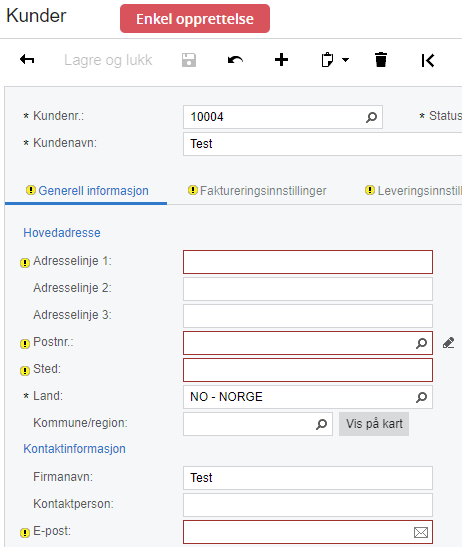Viewport: 462px width, 547px height.
Task: Click the pencil edit icon beside Postnr.
Action: 448,343
